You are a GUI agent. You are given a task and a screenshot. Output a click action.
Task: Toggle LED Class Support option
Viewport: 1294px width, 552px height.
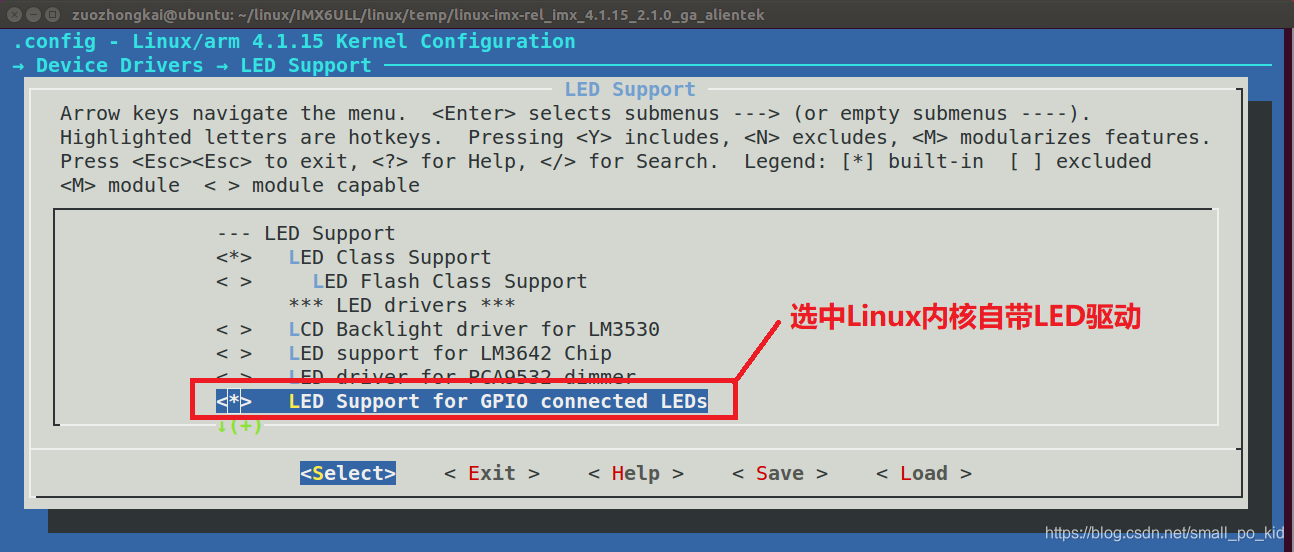[x=353, y=257]
